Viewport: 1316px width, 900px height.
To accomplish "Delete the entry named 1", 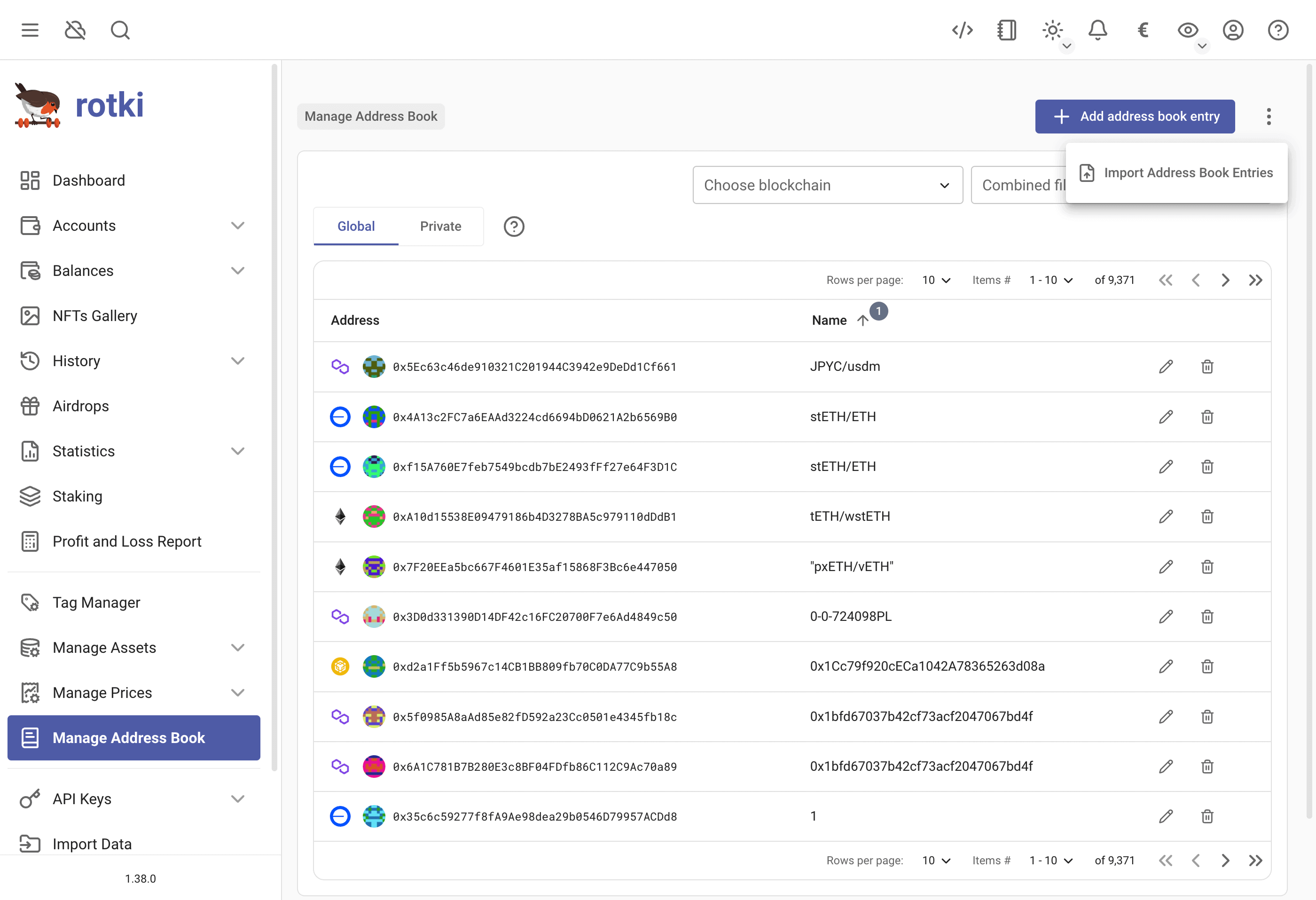I will click(x=1206, y=817).
